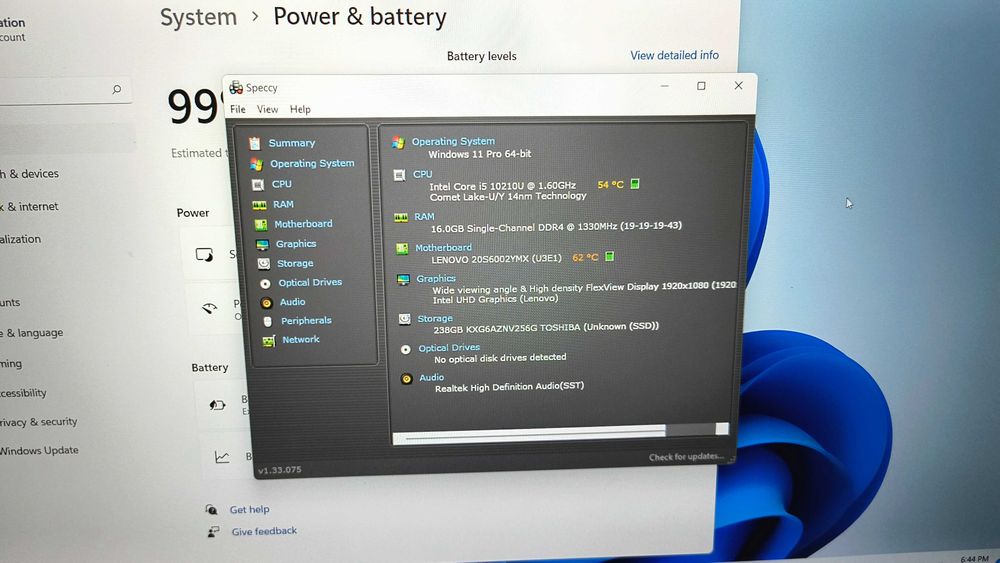Click Intel Core i5 10210U CPU text
1000x563 pixels.
[503, 186]
